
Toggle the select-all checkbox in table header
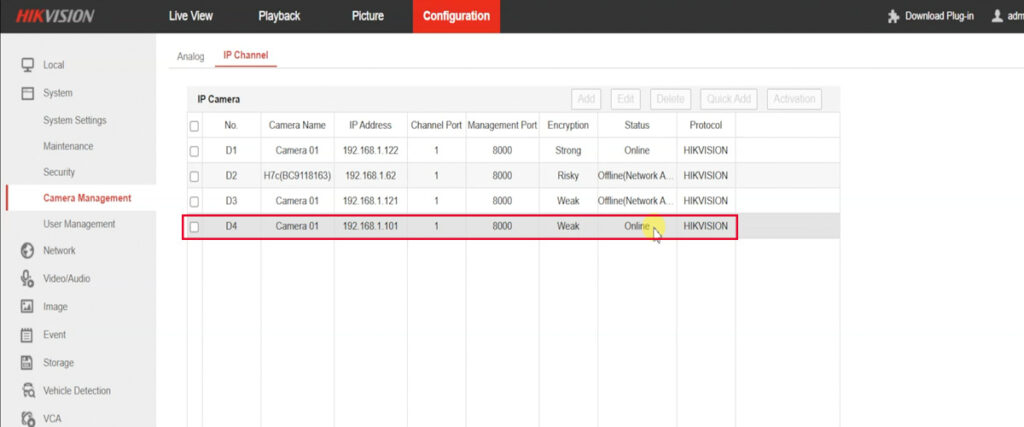pyautogui.click(x=194, y=126)
